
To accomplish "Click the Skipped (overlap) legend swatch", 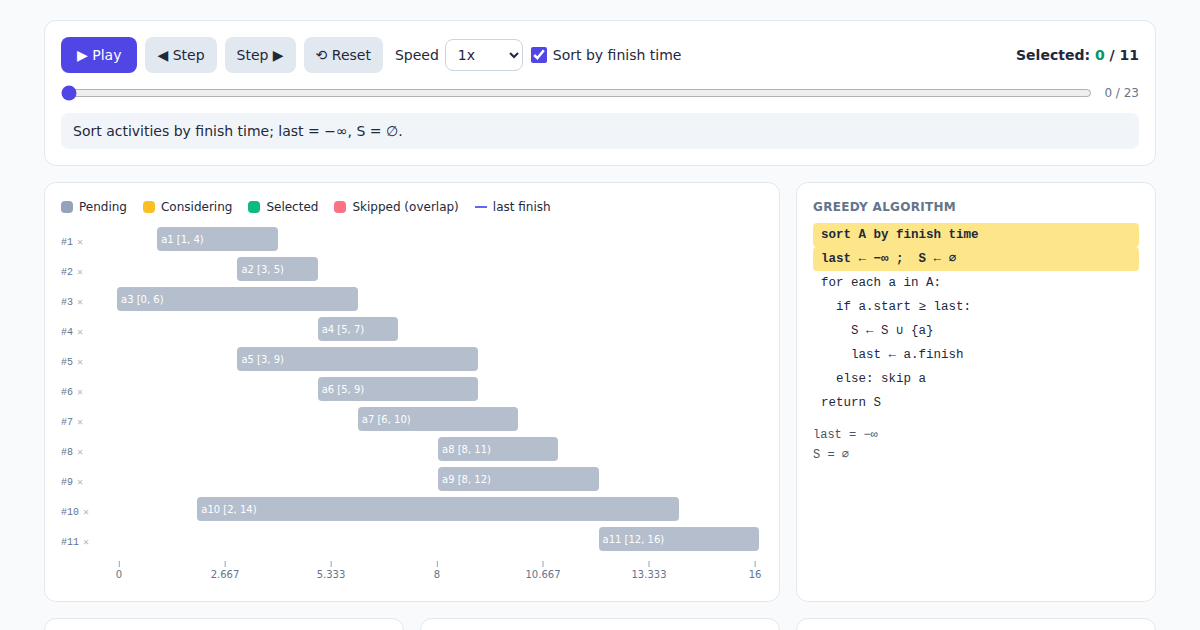I will [340, 207].
